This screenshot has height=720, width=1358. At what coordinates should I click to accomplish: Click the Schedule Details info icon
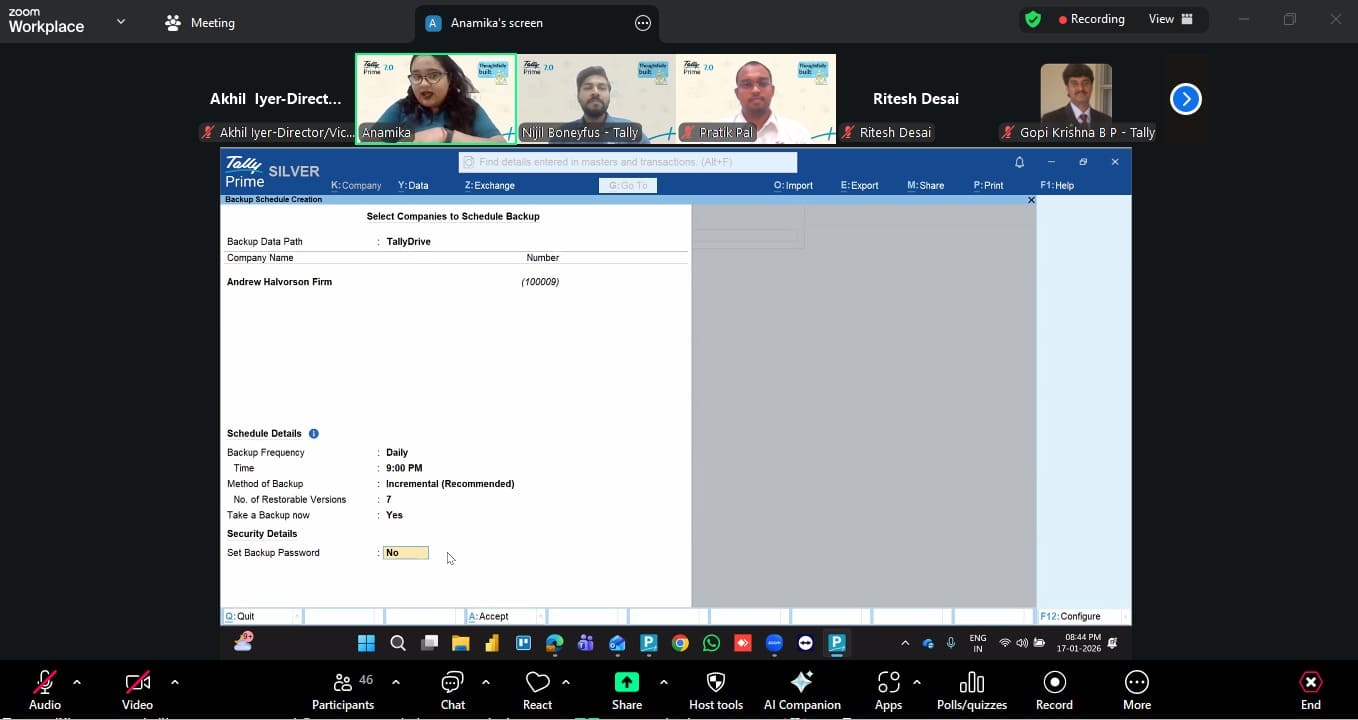314,434
